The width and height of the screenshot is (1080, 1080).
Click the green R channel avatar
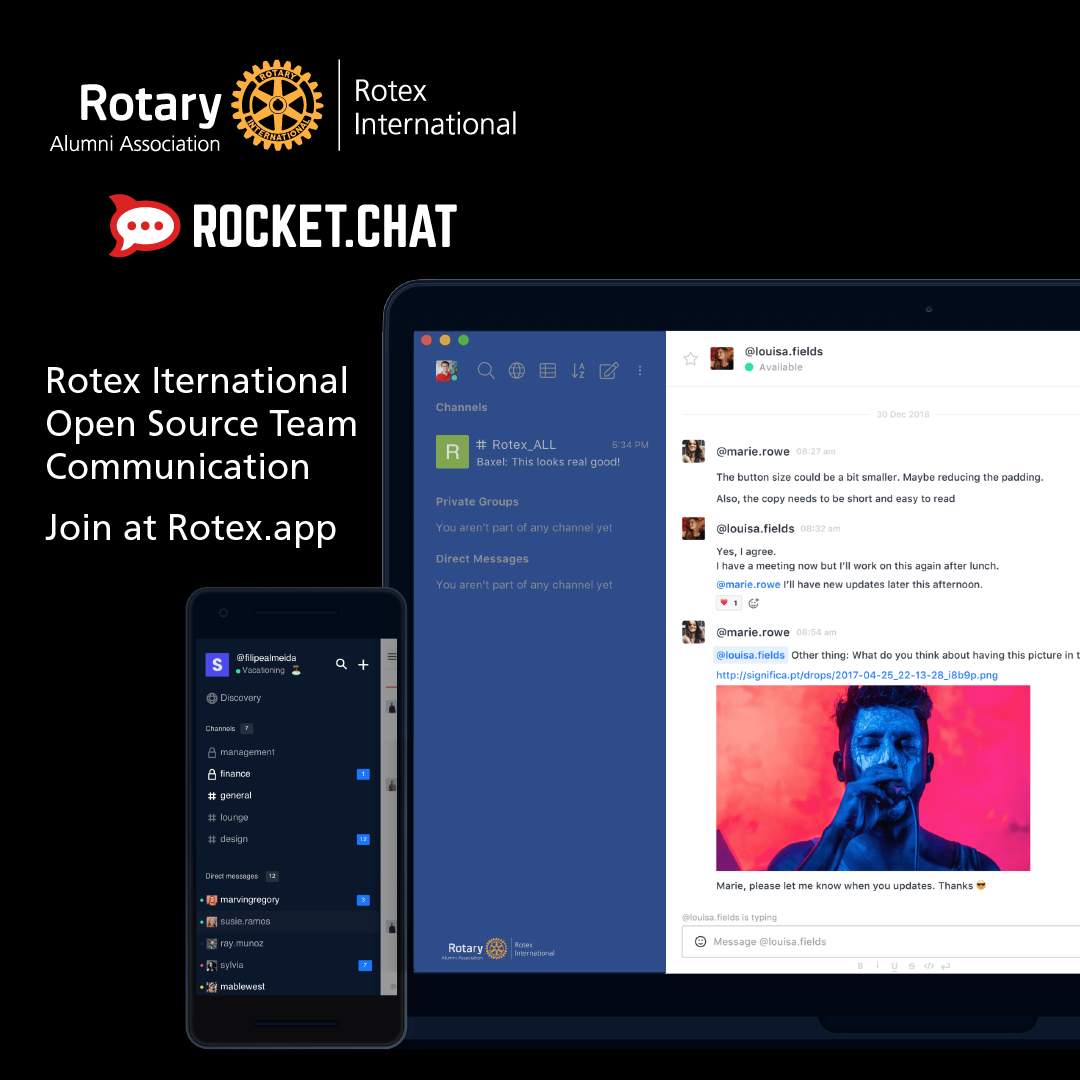pyautogui.click(x=452, y=452)
